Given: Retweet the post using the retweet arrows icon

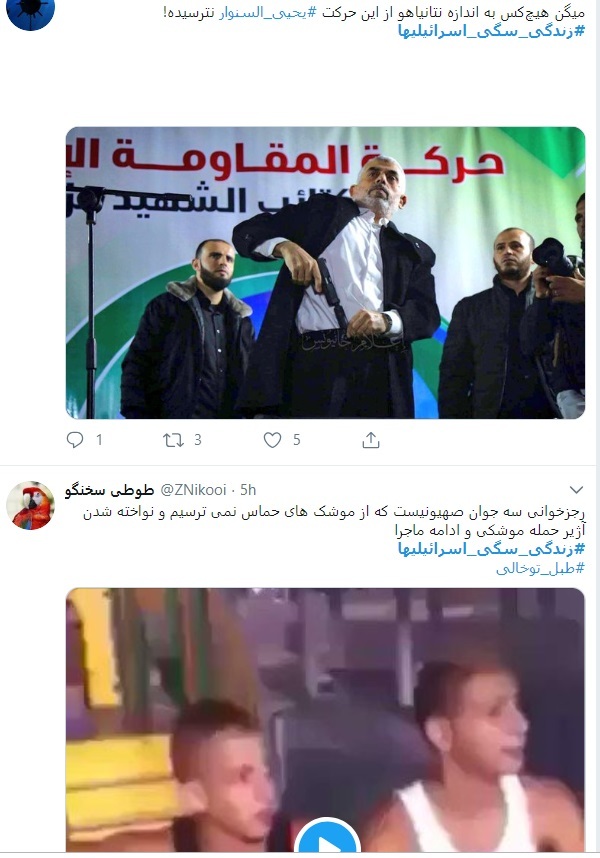Looking at the screenshot, I should coord(173,440).
